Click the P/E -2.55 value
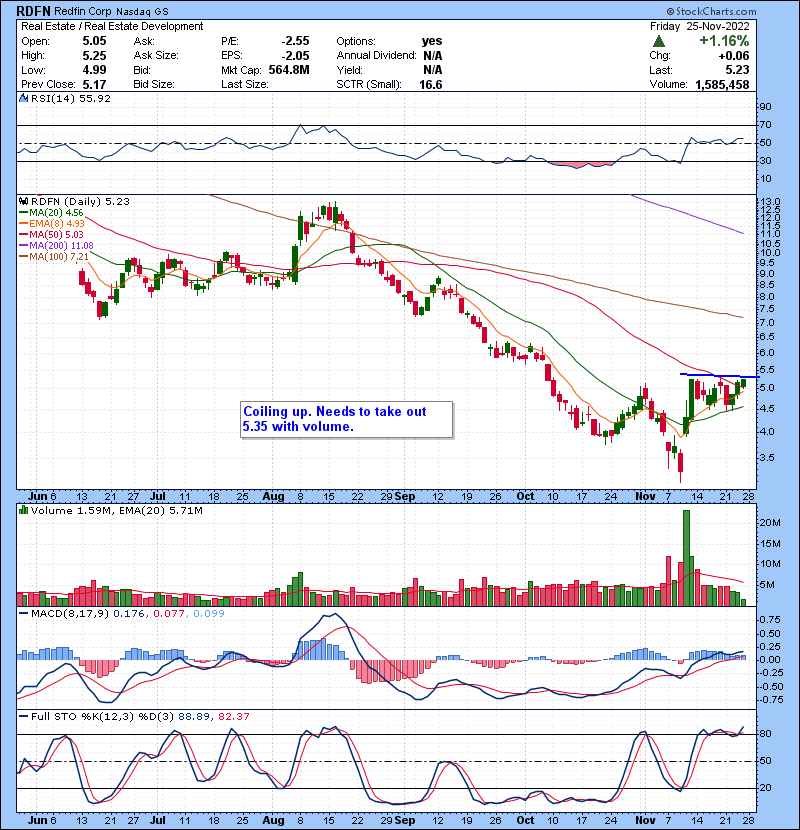The image size is (800, 830). tap(295, 41)
